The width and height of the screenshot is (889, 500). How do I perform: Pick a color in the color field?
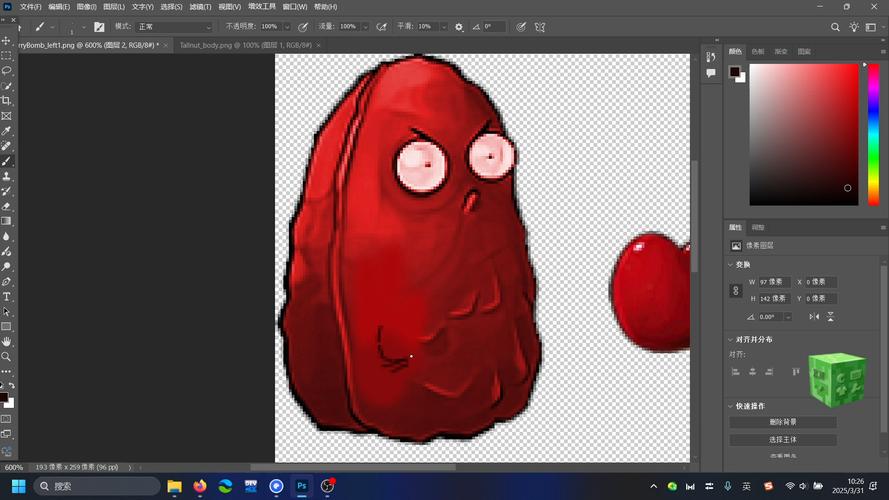804,134
